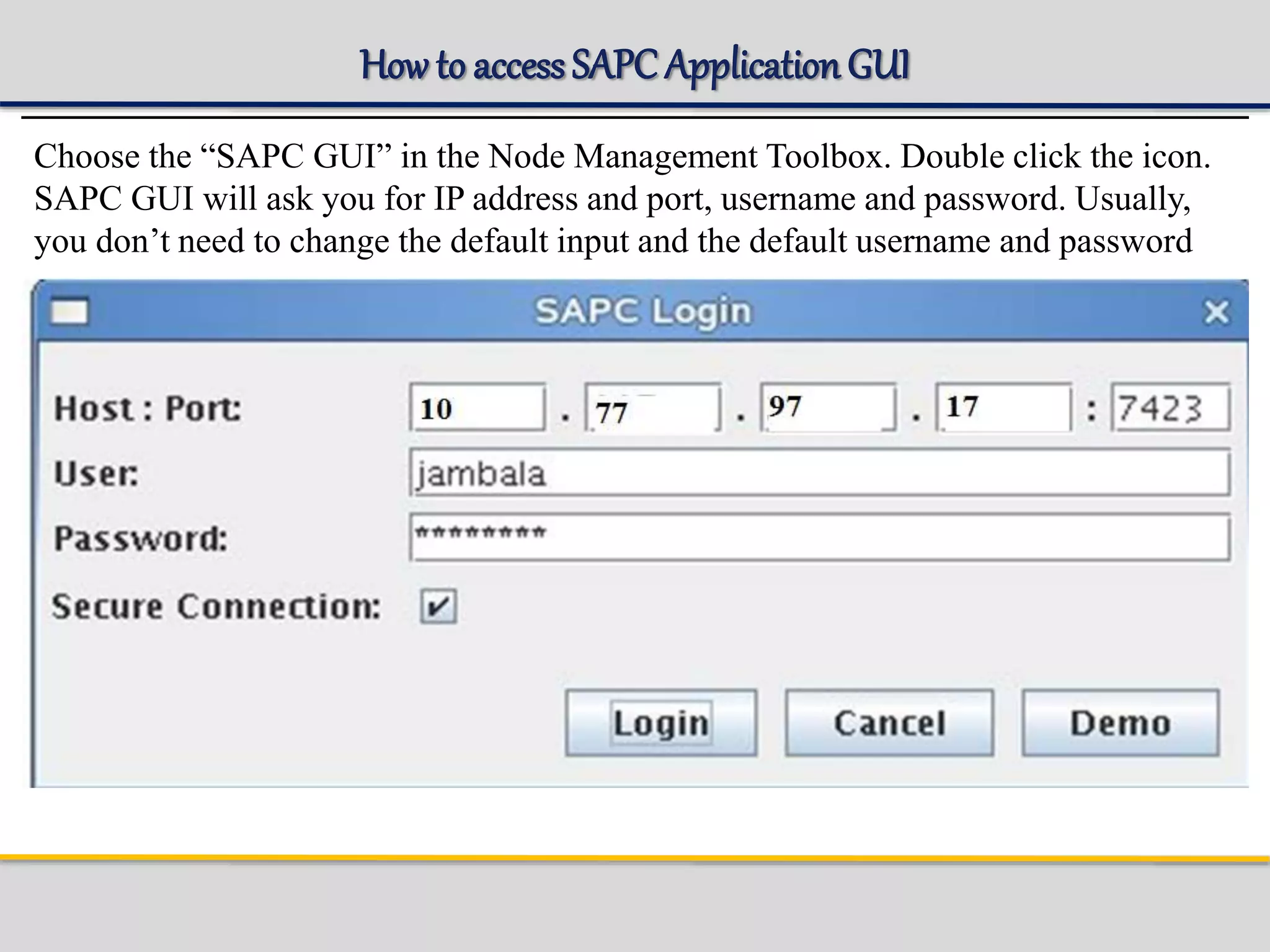Select the fourth IP octet field 17
Image resolution: width=1270 pixels, height=952 pixels.
click(1004, 407)
